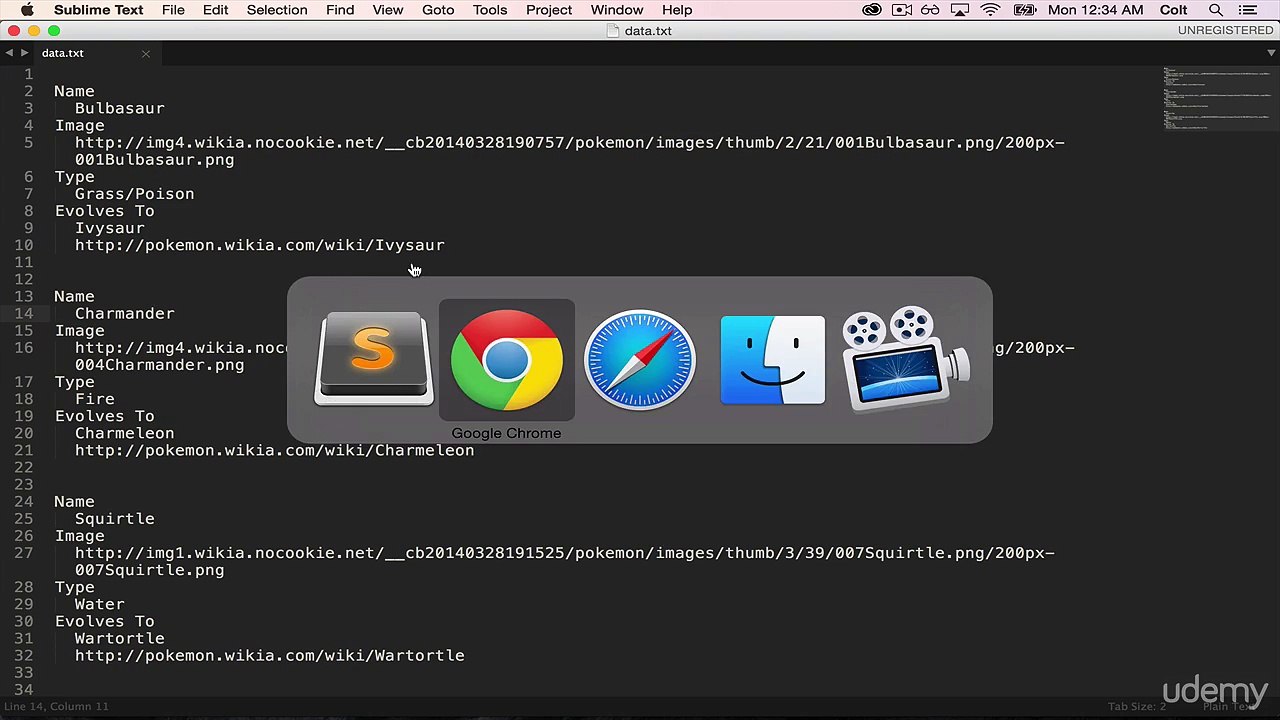Click the menu bar clock Mon 12:34 AM

tap(1096, 10)
